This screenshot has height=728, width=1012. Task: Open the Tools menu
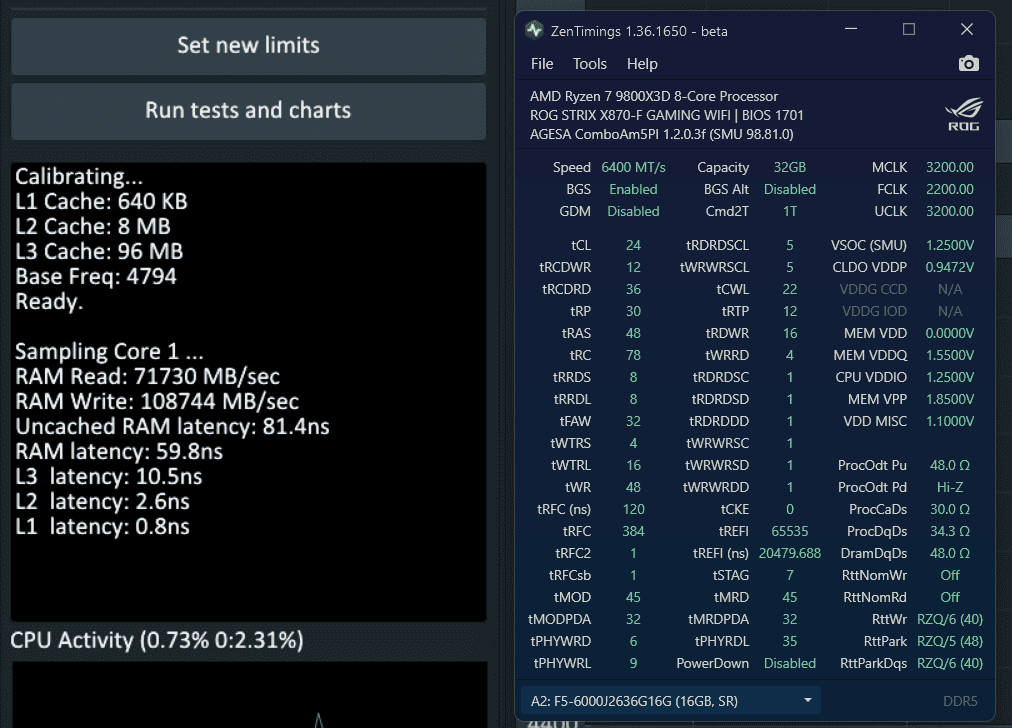590,64
